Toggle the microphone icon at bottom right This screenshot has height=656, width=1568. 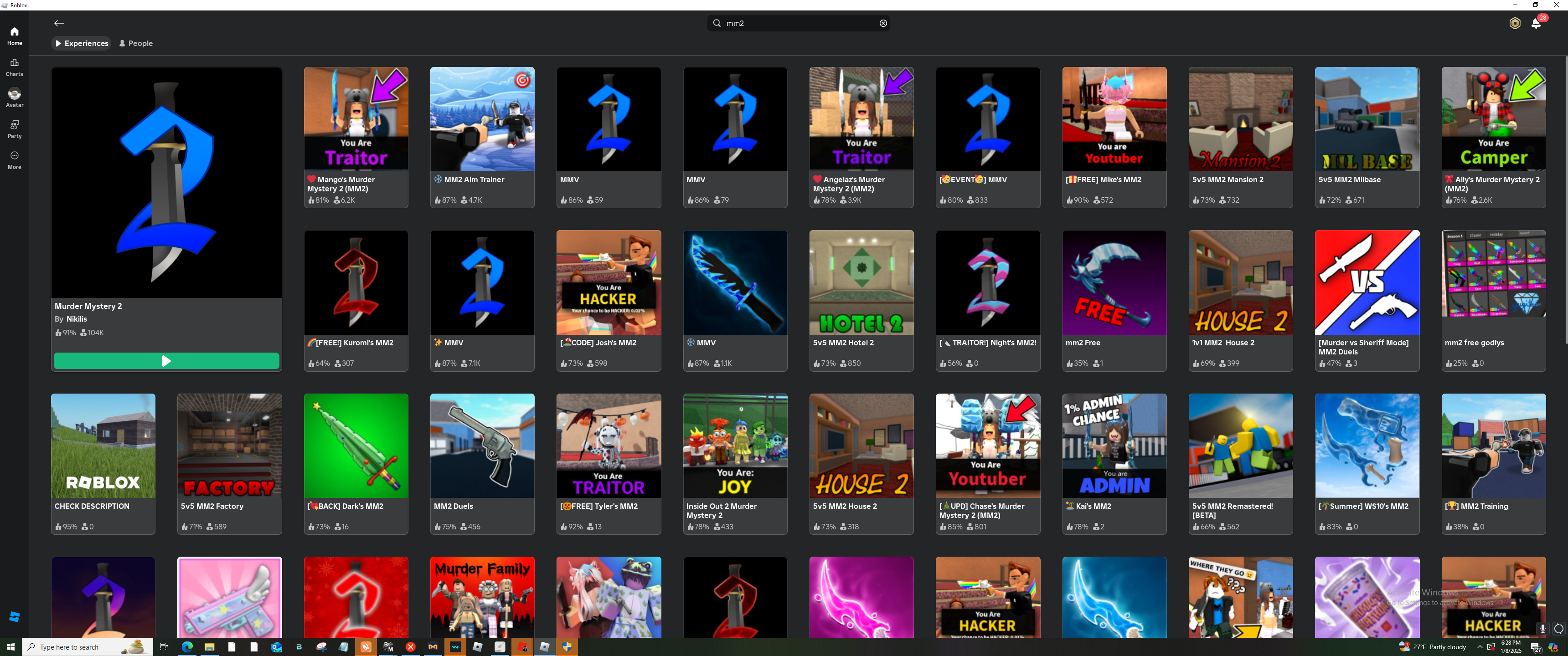click(x=1542, y=628)
